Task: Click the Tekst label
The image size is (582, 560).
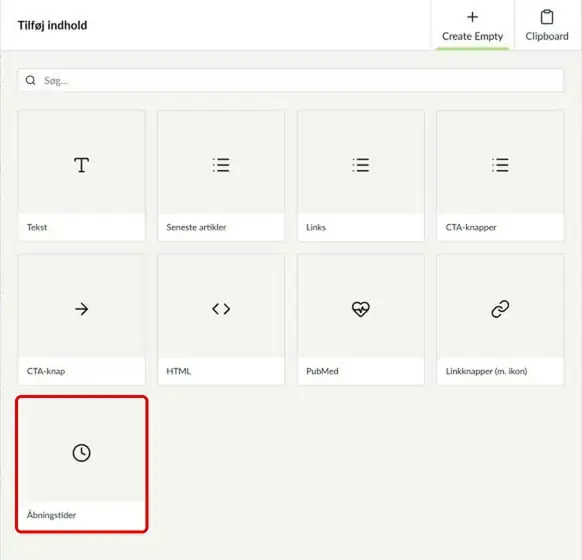Action: point(37,227)
